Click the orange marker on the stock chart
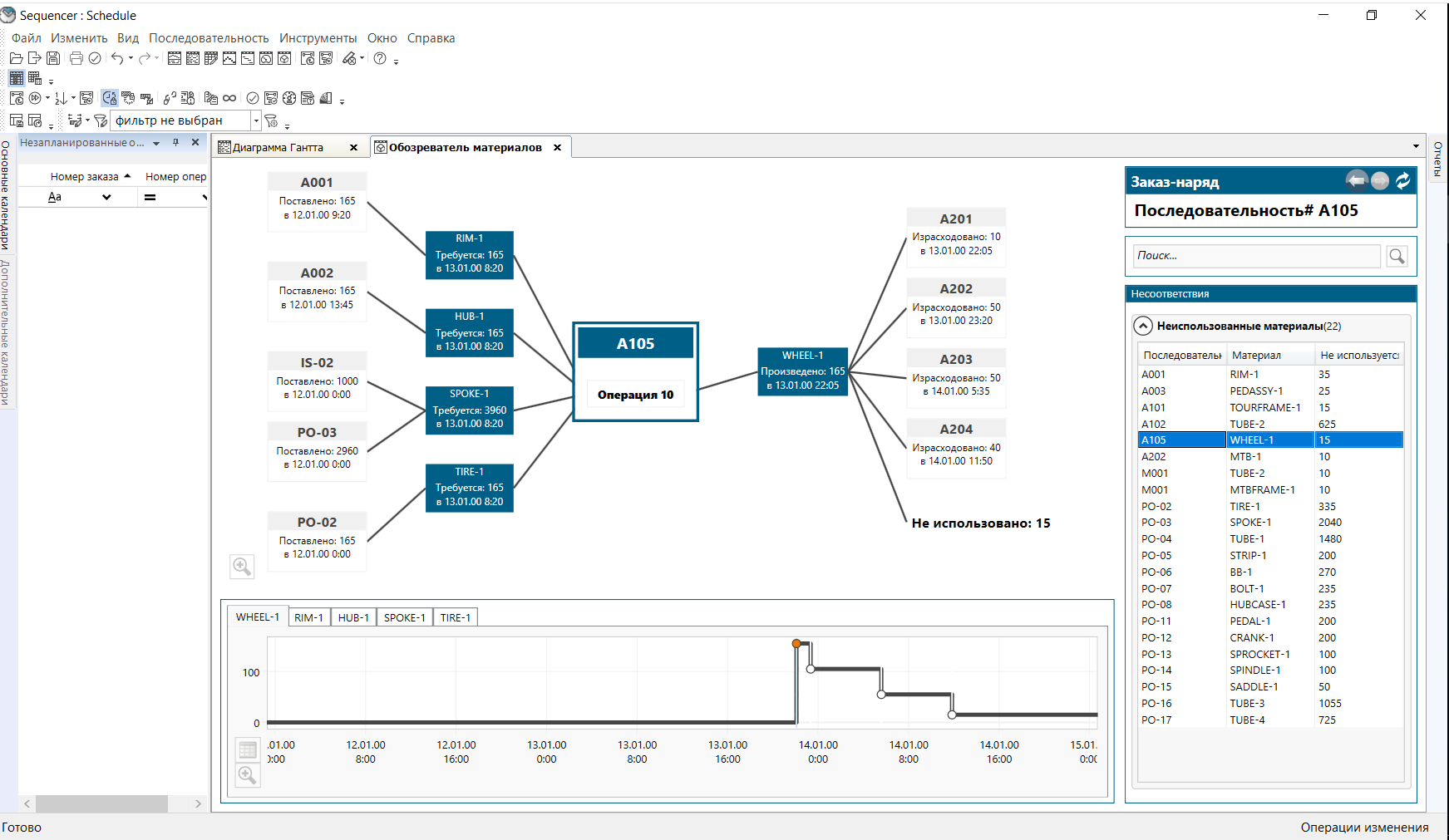The height and width of the screenshot is (840, 1449). click(796, 643)
